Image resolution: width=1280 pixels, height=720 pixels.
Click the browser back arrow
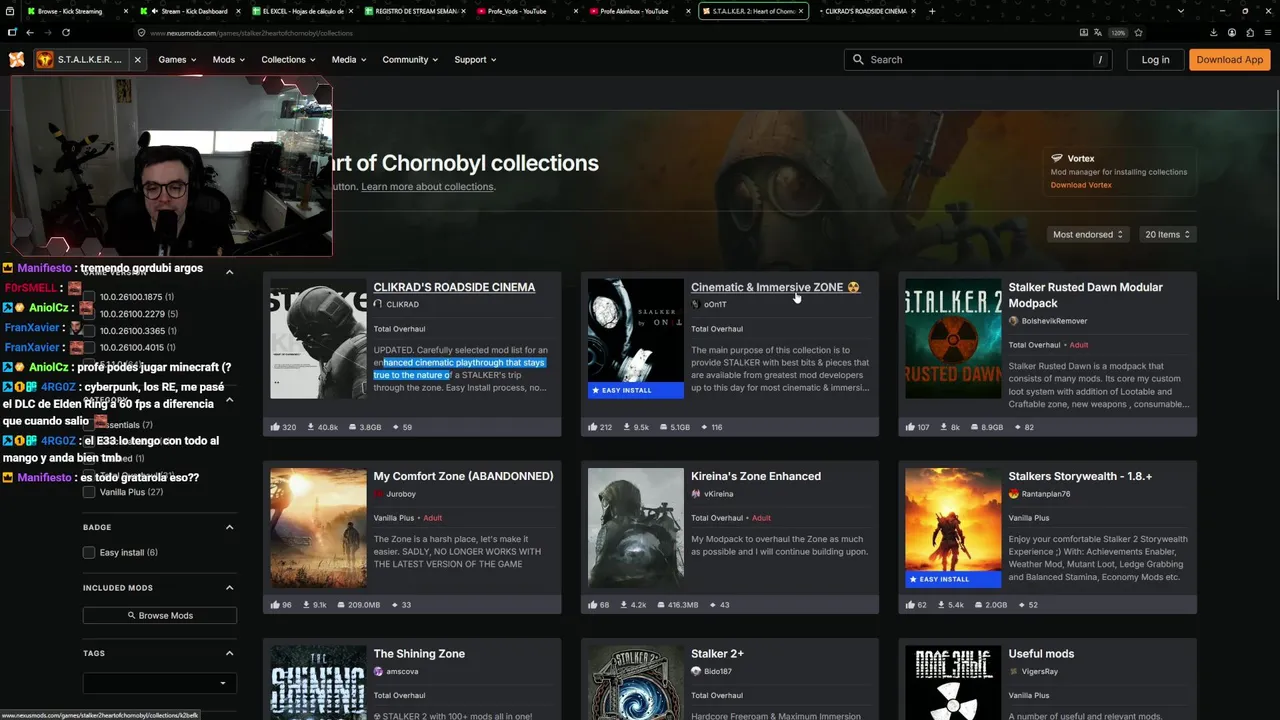(30, 32)
